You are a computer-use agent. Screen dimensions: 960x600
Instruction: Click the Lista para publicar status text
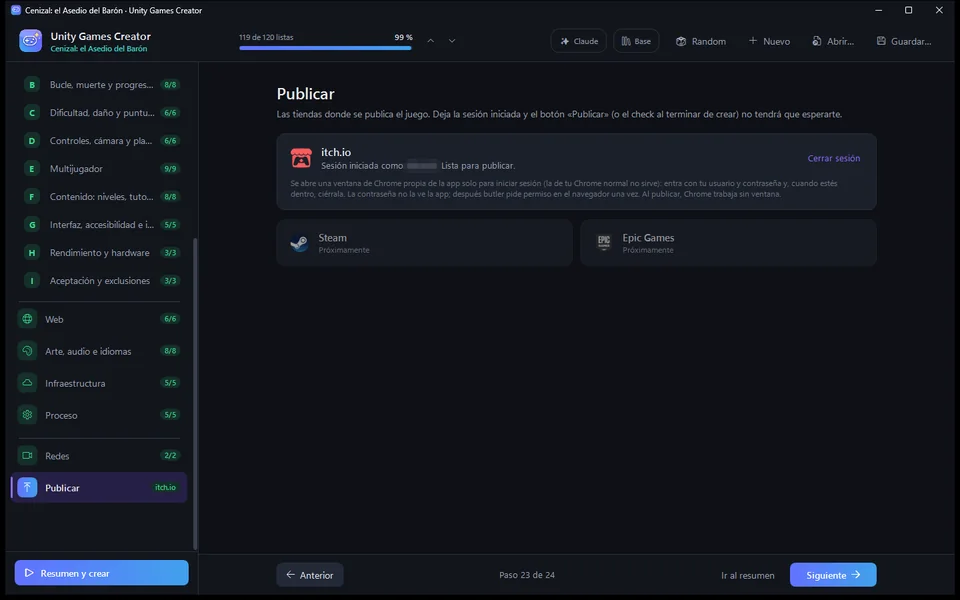coord(478,165)
